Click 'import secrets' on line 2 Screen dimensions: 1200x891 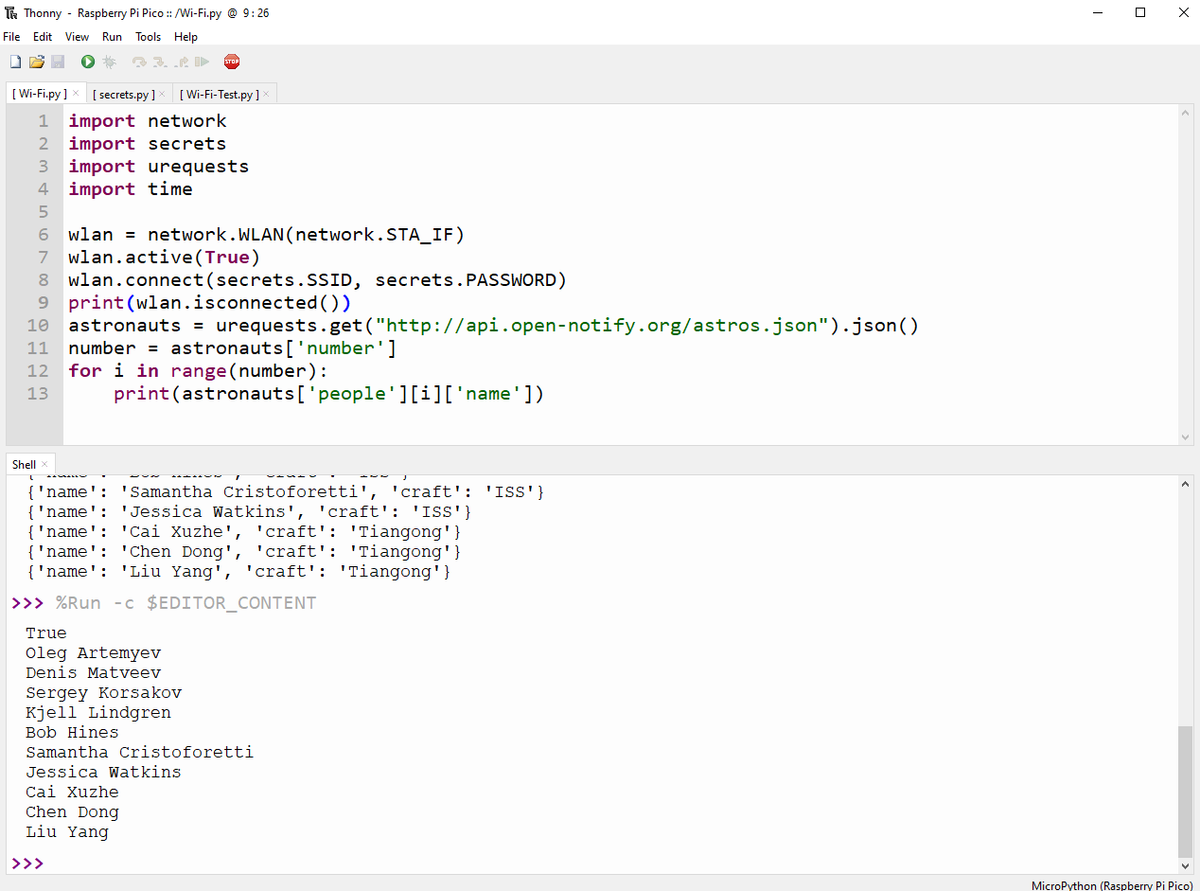[148, 144]
